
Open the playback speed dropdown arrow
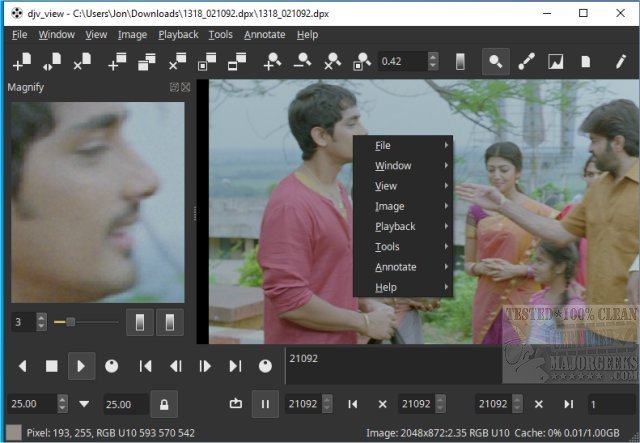pyautogui.click(x=84, y=404)
